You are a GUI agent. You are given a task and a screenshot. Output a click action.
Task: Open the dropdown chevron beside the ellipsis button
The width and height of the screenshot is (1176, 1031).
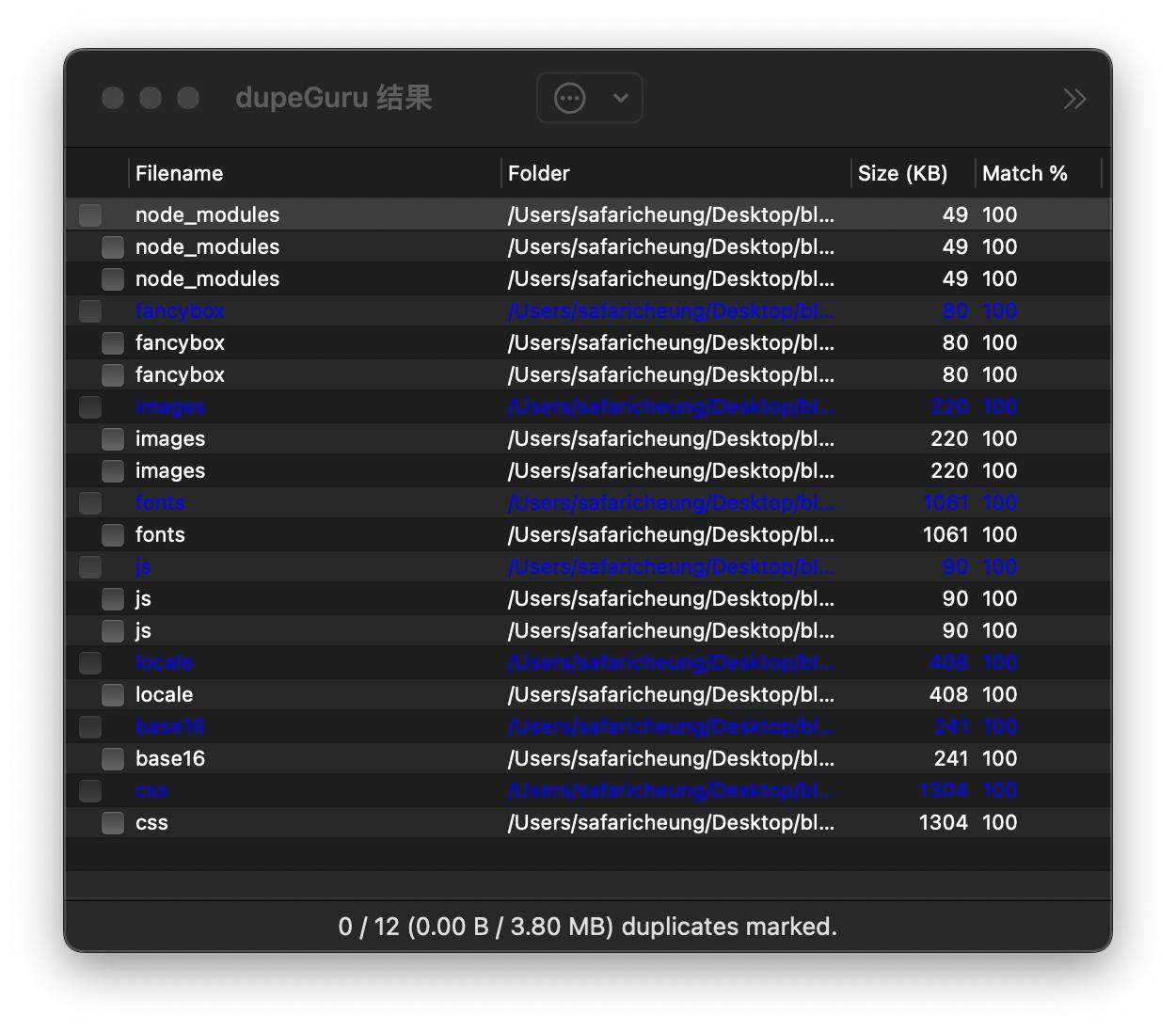tap(619, 98)
